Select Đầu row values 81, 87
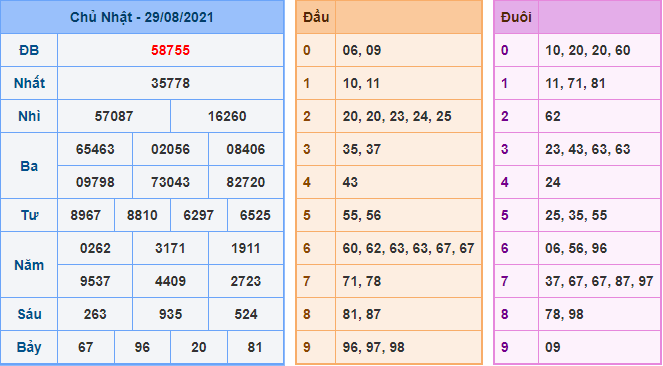 [x=362, y=314]
